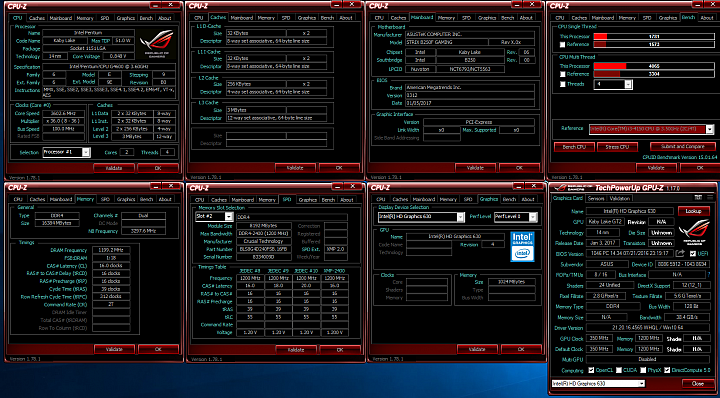
Task: Switch to Mainboard tab in the Caches window
Action: coord(241,18)
